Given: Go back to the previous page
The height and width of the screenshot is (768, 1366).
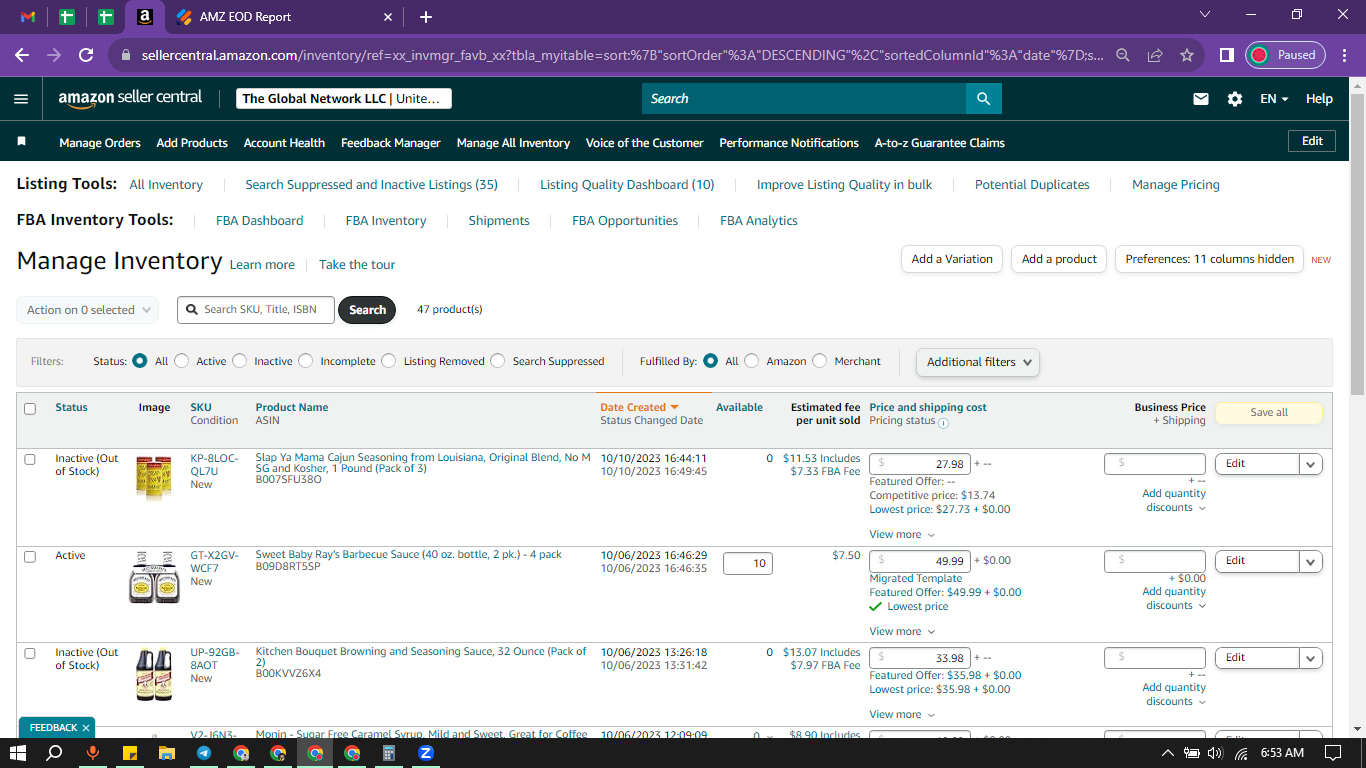Looking at the screenshot, I should [x=22, y=55].
